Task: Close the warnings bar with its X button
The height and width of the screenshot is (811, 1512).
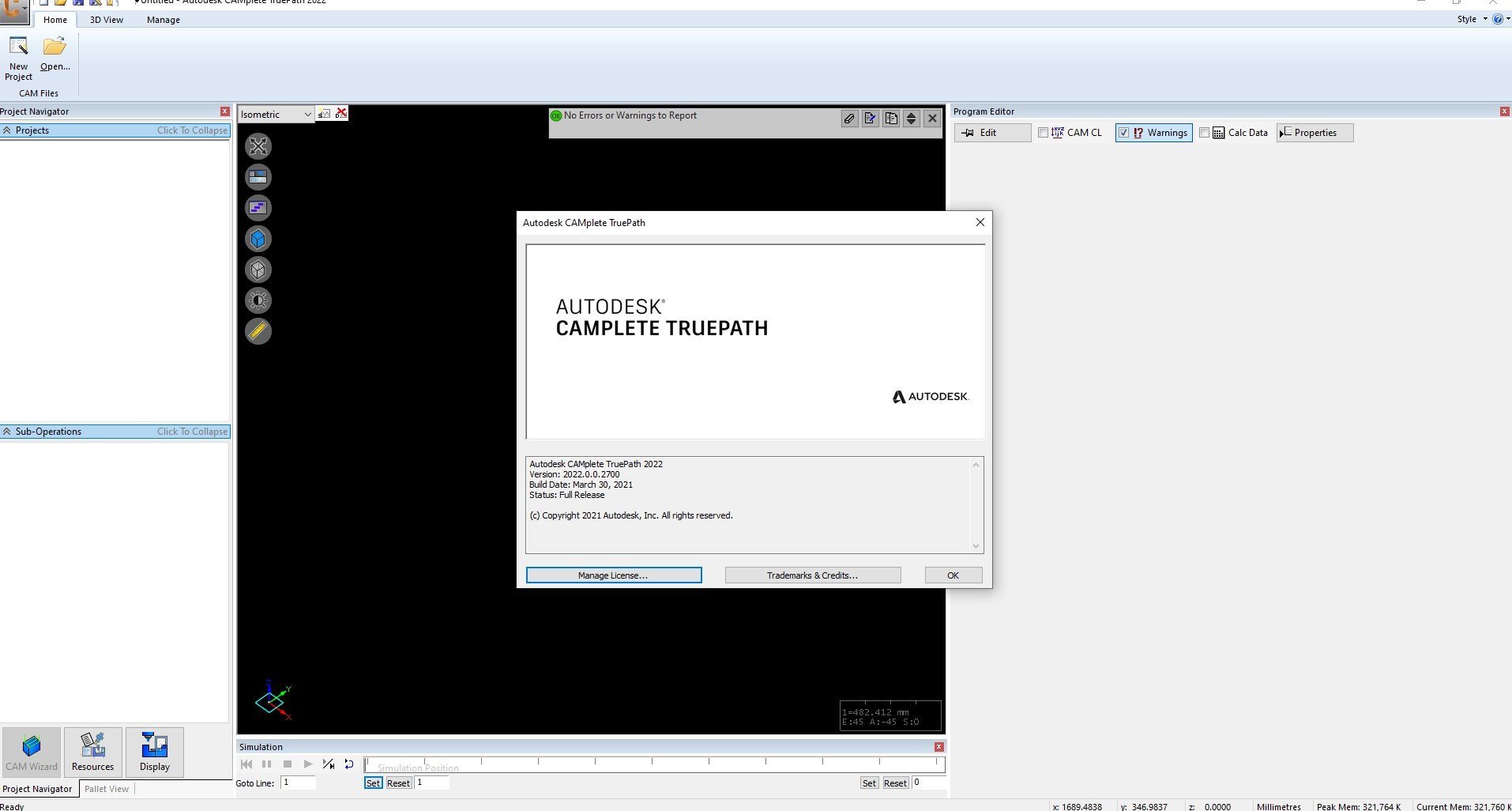Action: (x=932, y=119)
